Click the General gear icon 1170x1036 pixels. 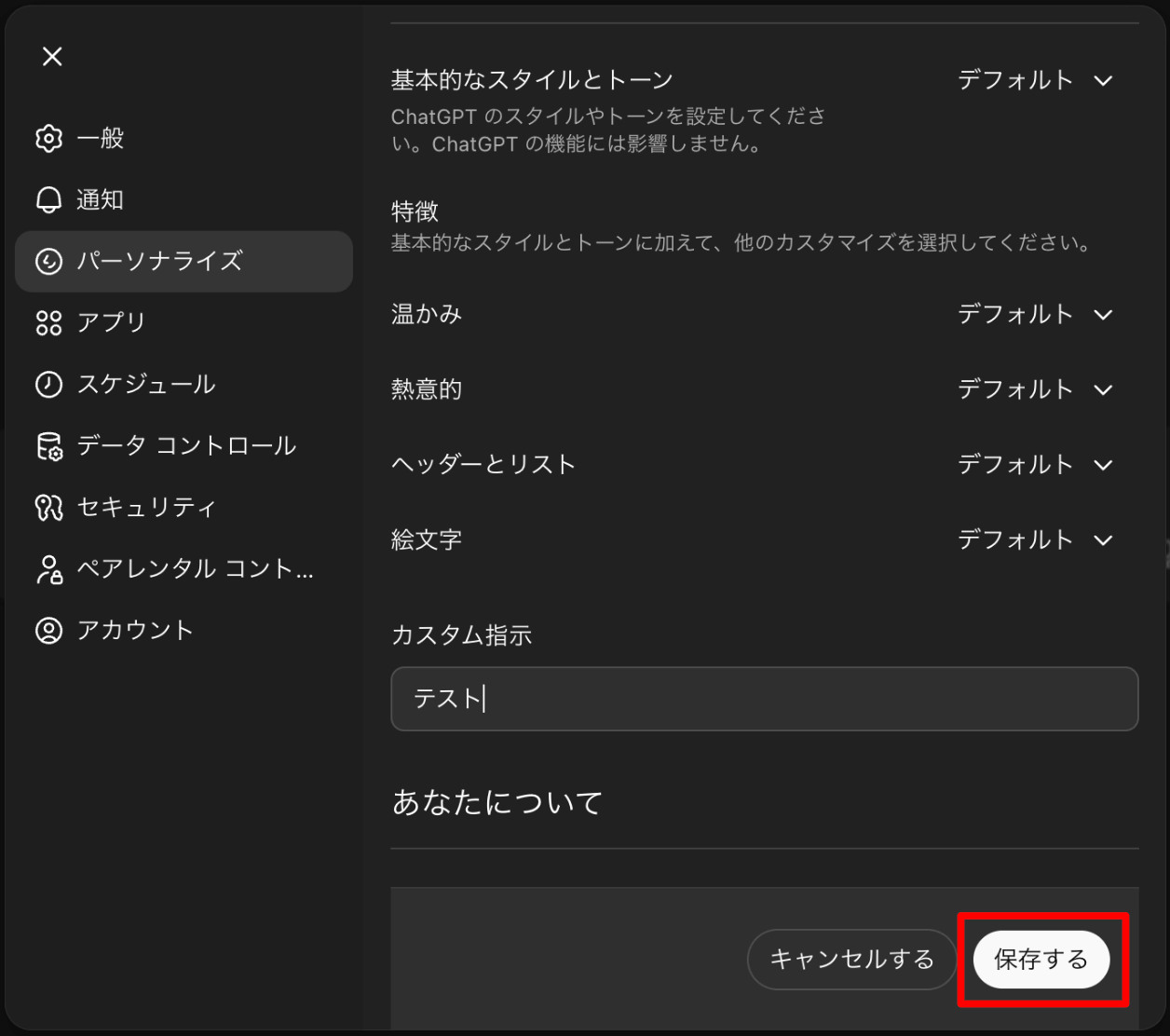pos(48,139)
